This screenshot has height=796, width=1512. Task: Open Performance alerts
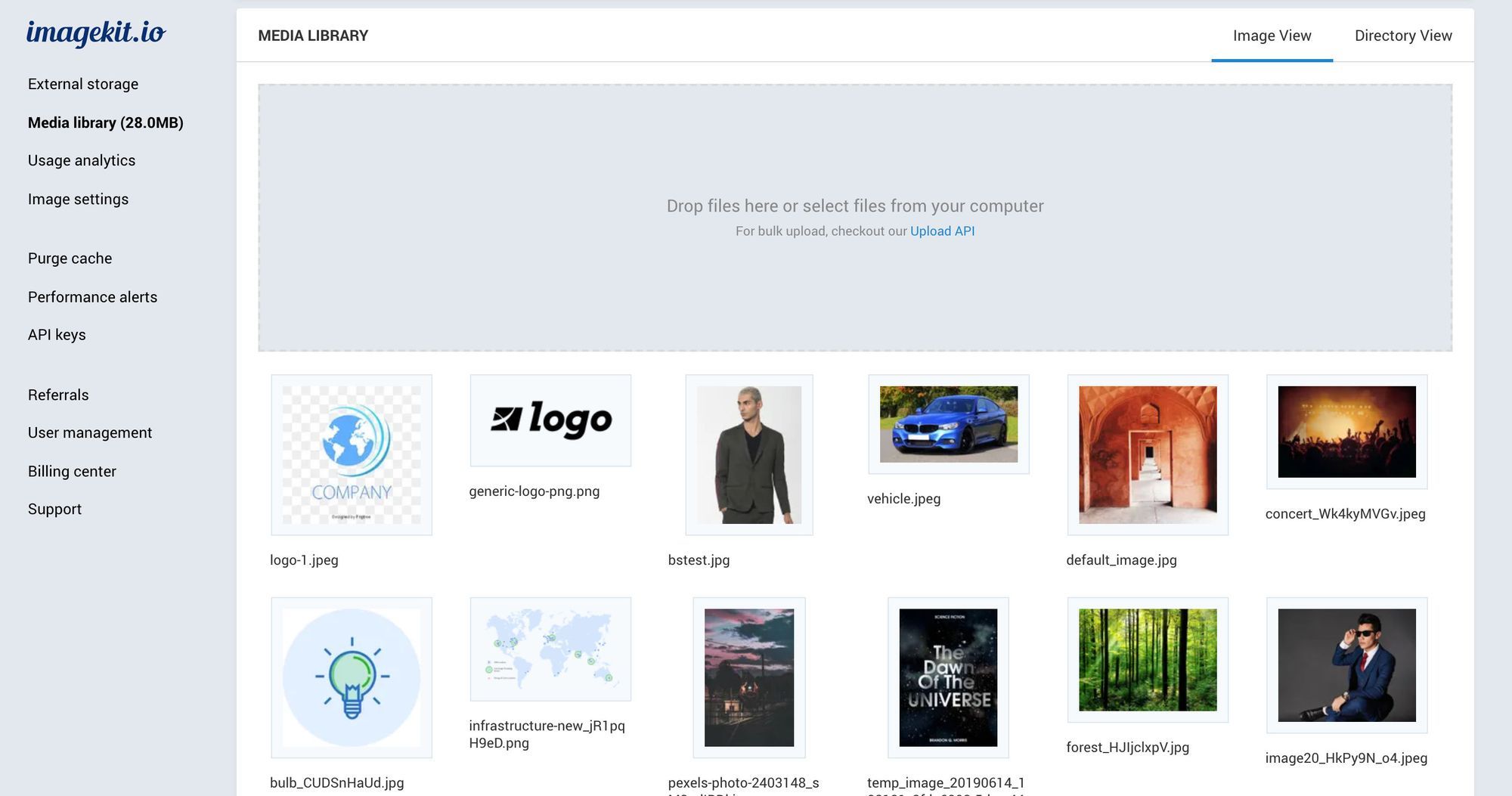coord(92,297)
